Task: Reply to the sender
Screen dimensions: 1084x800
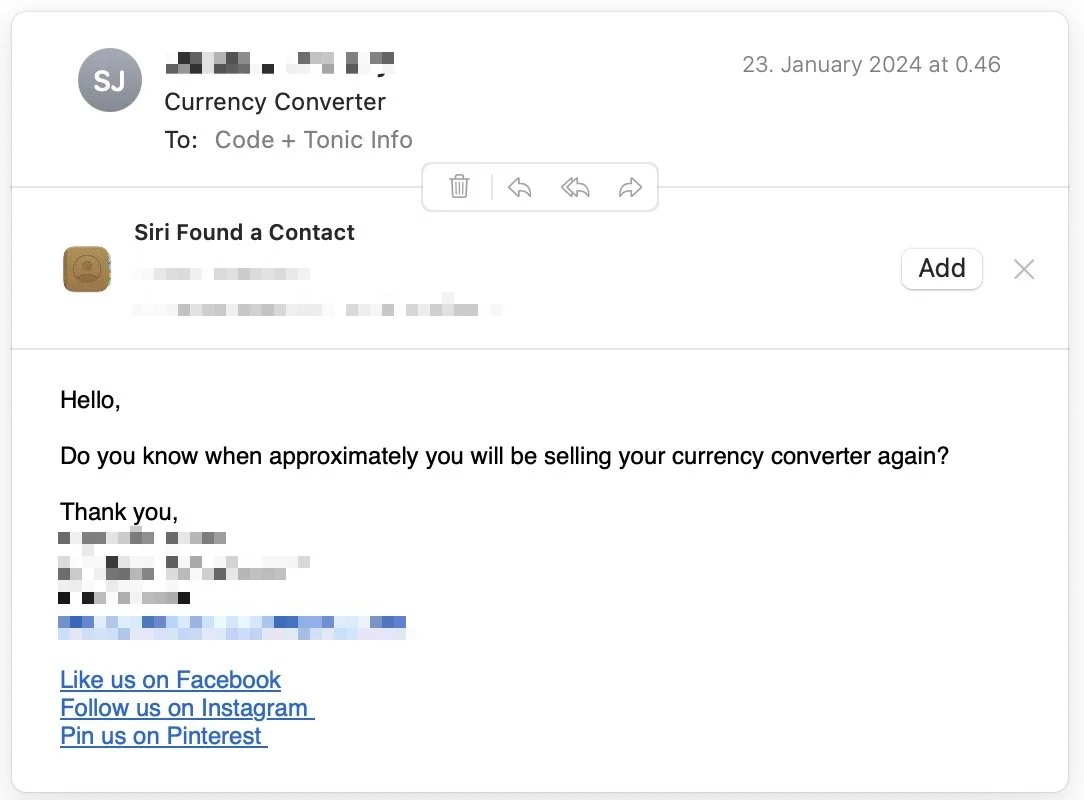Action: pos(519,187)
